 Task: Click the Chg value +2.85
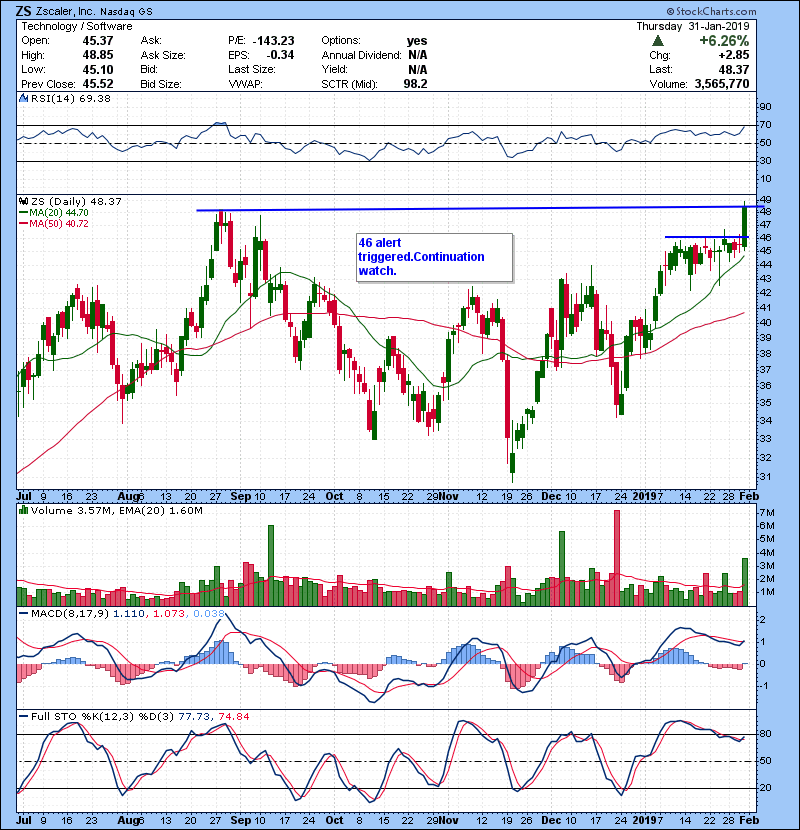point(734,55)
